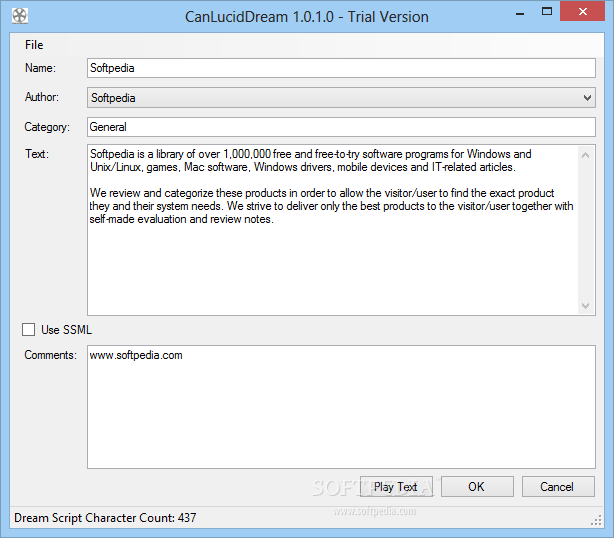Maximize the CanLucidDream window
The image size is (614, 538).
coord(547,12)
